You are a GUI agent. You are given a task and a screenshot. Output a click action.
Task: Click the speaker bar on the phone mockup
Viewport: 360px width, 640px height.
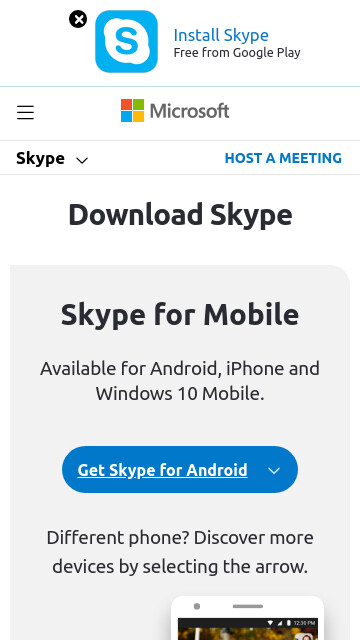coord(248,607)
